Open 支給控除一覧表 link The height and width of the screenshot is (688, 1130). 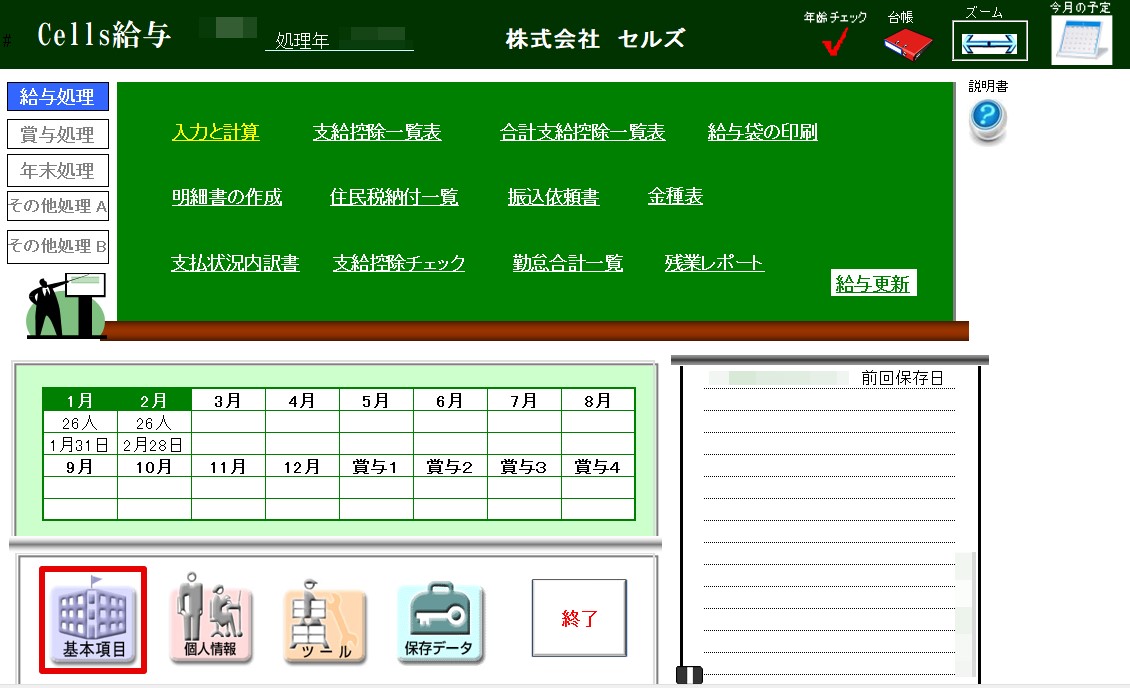coord(377,133)
